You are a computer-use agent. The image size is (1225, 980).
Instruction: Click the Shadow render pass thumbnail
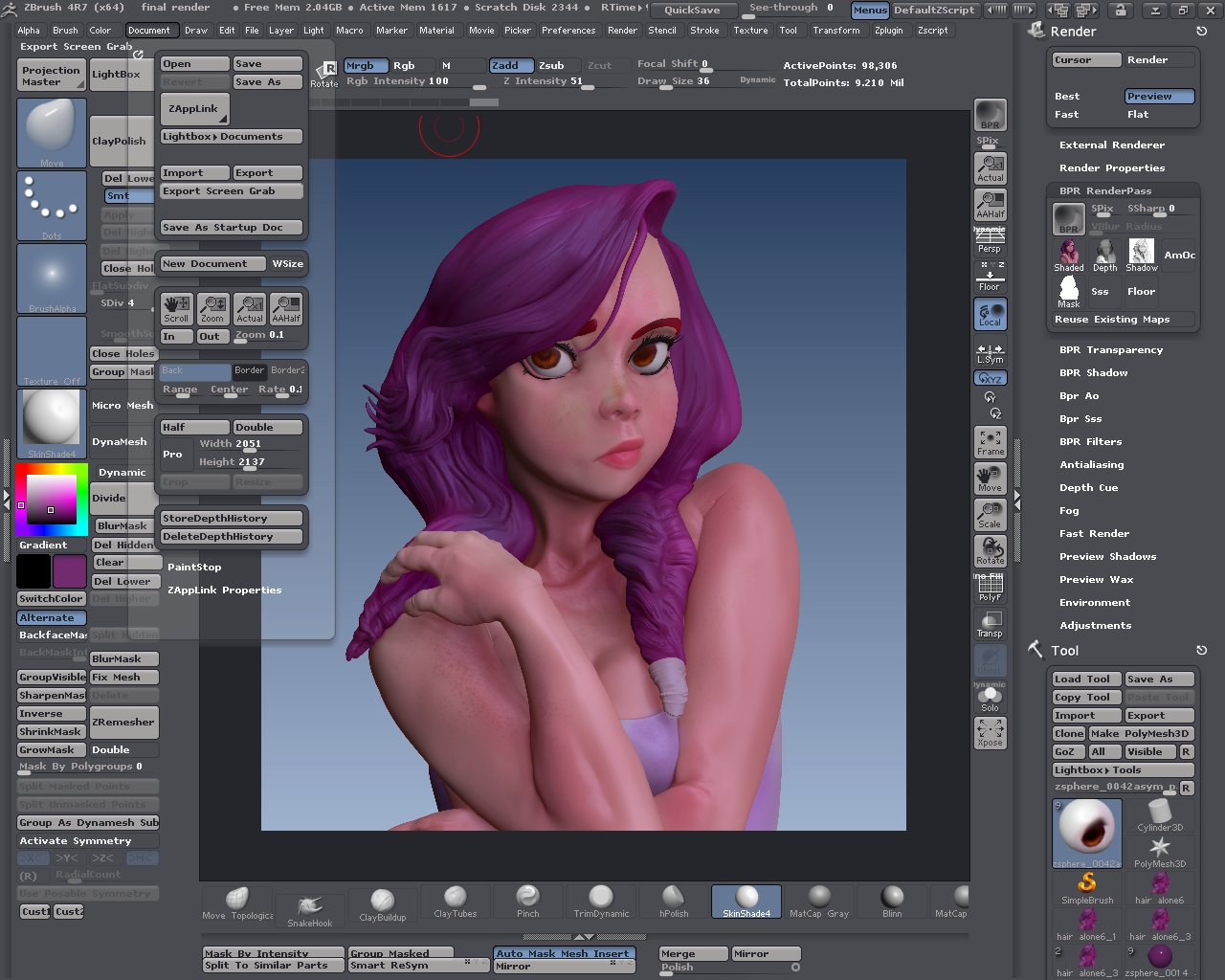1142,255
